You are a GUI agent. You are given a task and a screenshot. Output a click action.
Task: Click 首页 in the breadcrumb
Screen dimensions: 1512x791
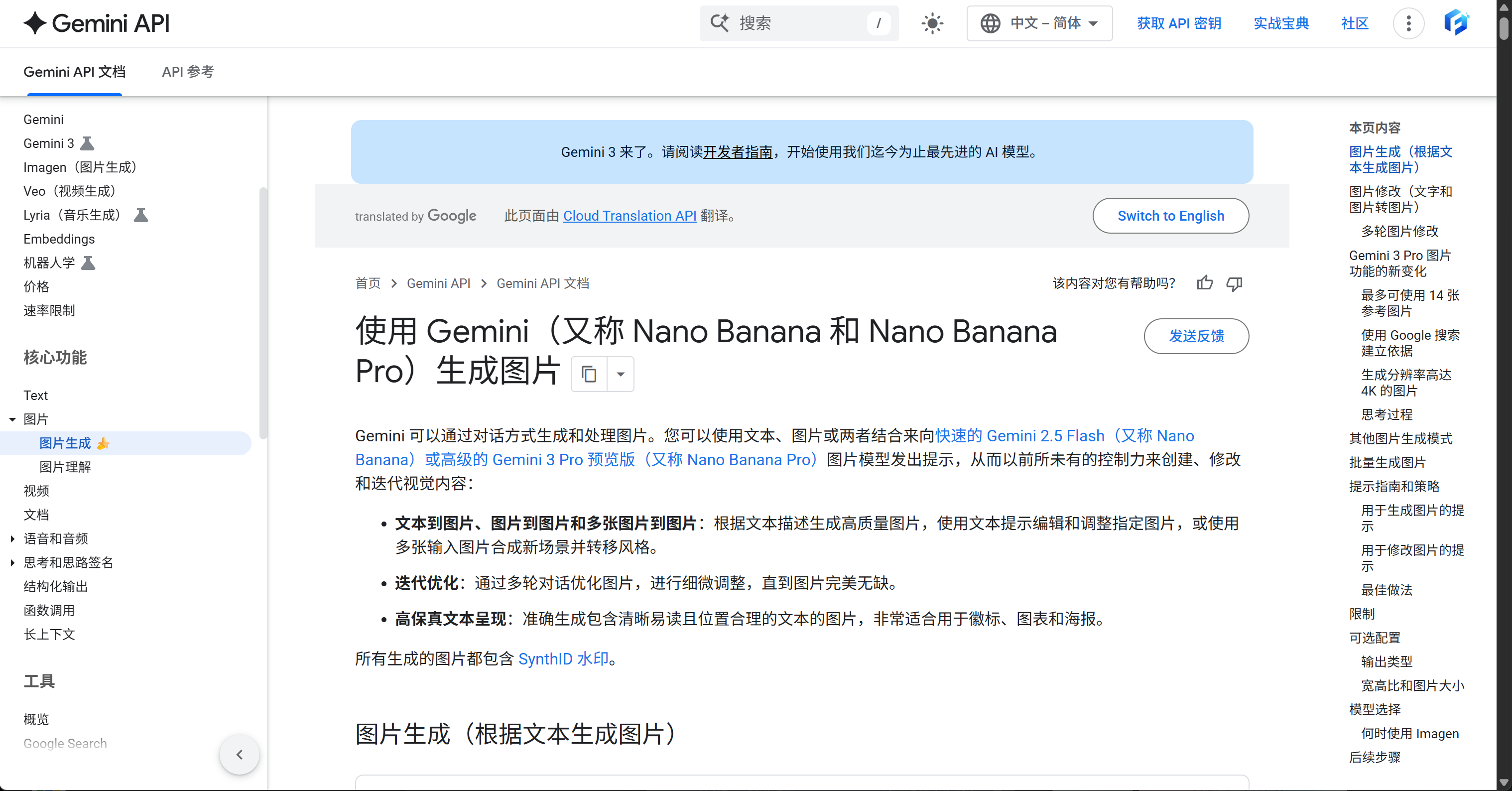368,283
